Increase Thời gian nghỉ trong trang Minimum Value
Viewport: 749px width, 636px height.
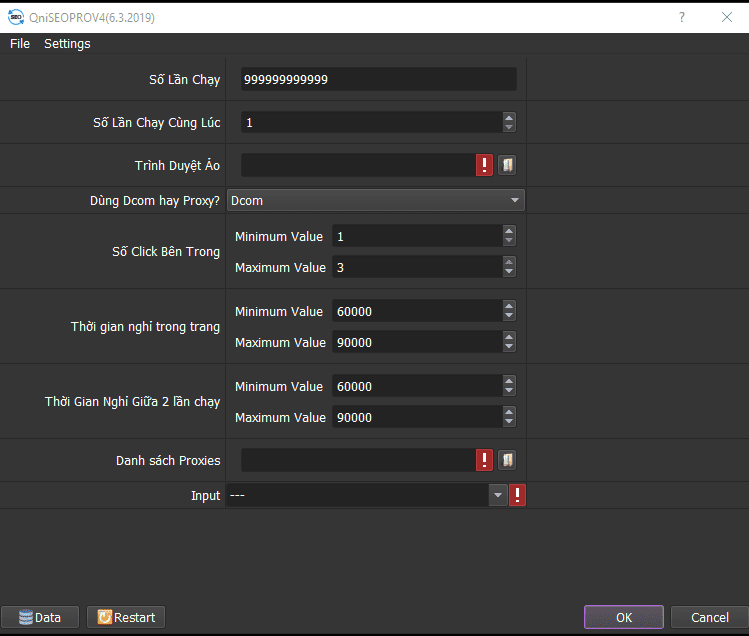point(509,307)
